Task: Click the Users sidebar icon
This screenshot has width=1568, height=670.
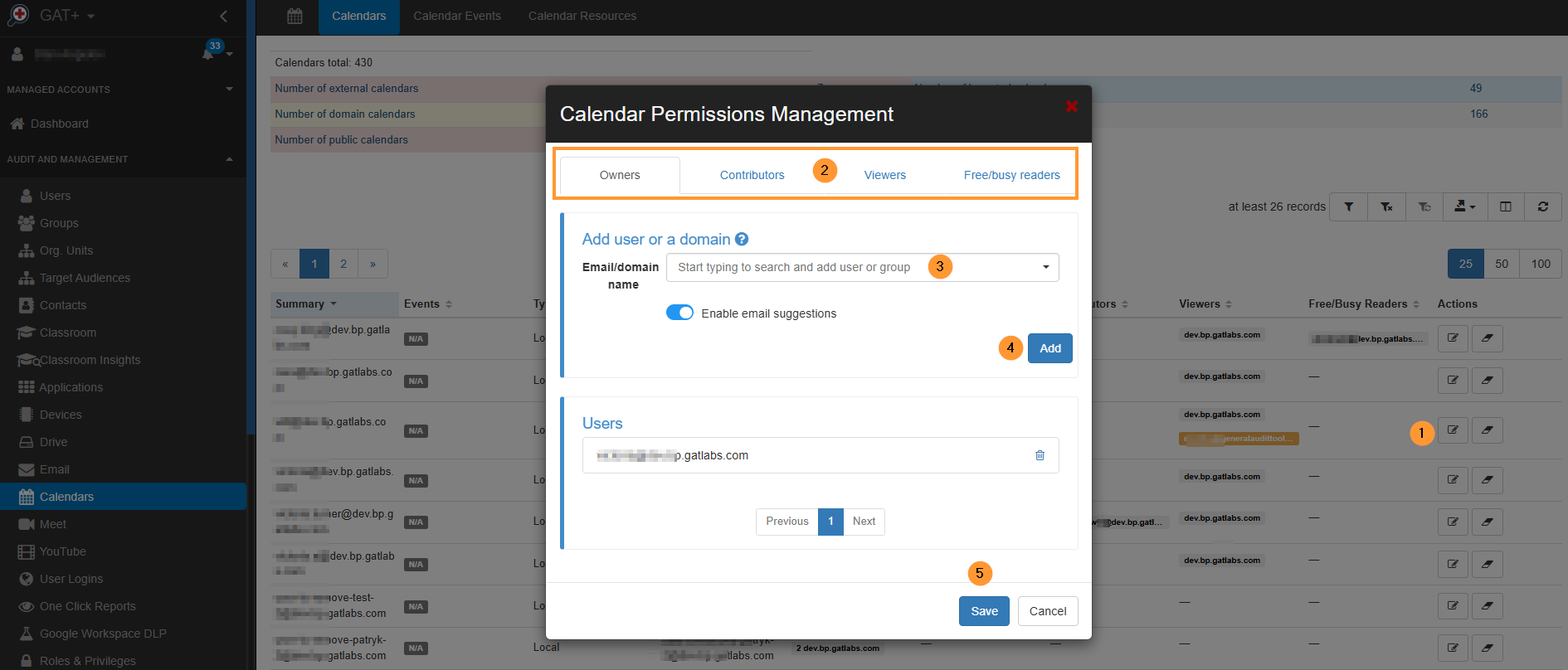Action: pos(27,196)
